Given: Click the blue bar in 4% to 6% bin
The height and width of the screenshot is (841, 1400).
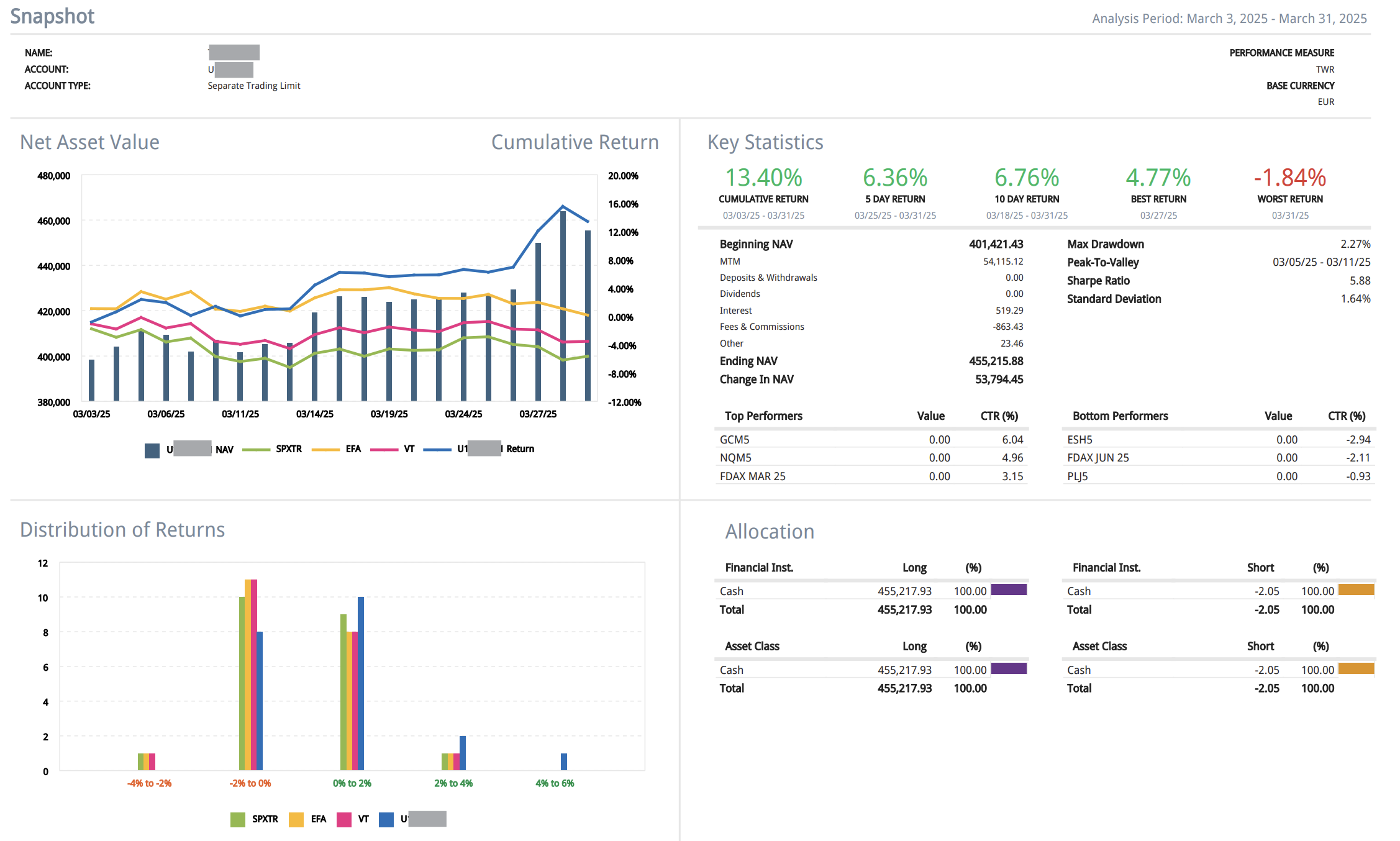Looking at the screenshot, I should tap(564, 761).
